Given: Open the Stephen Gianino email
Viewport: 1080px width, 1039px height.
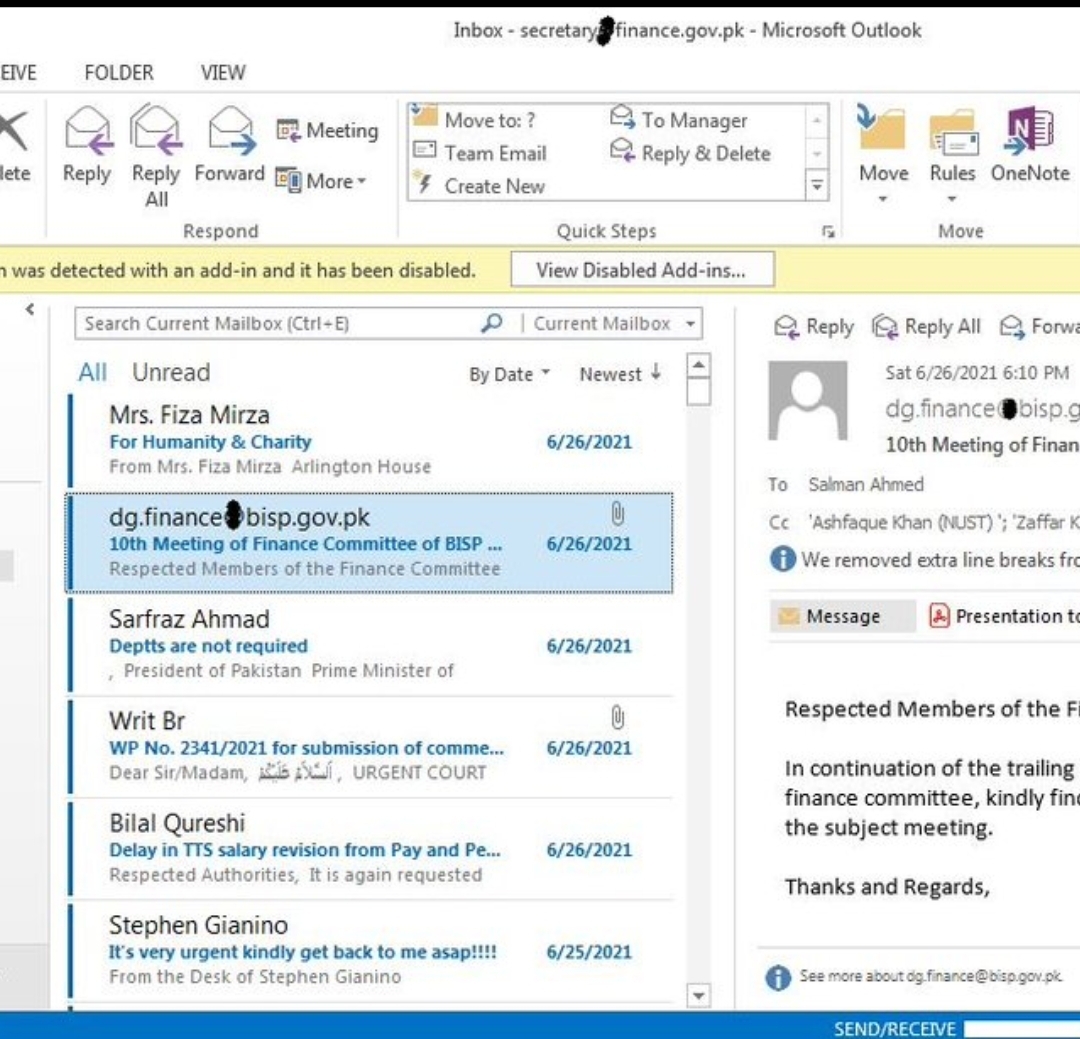Looking at the screenshot, I should (371, 950).
